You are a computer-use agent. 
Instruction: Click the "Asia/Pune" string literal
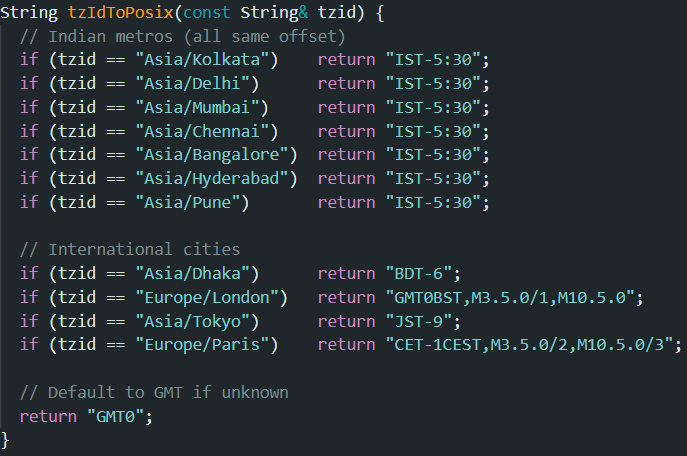pos(192,202)
